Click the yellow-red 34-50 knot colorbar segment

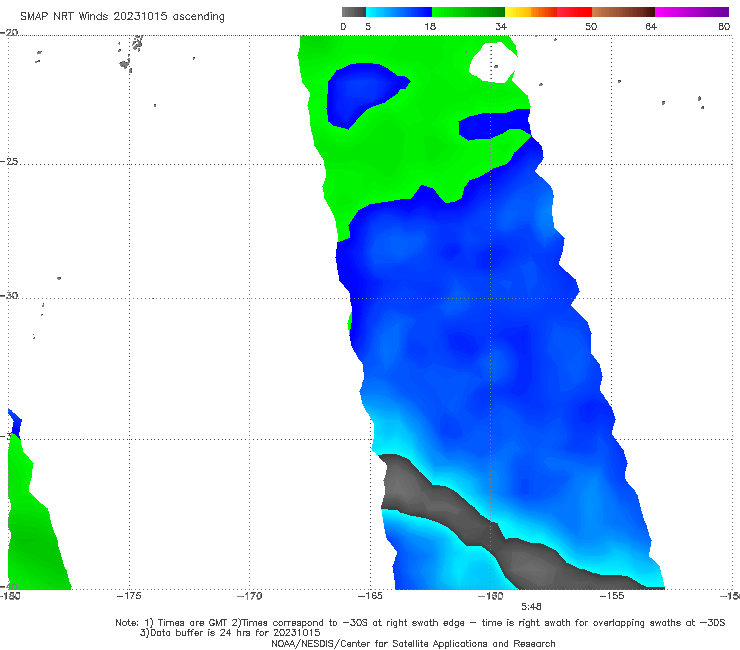point(548,12)
